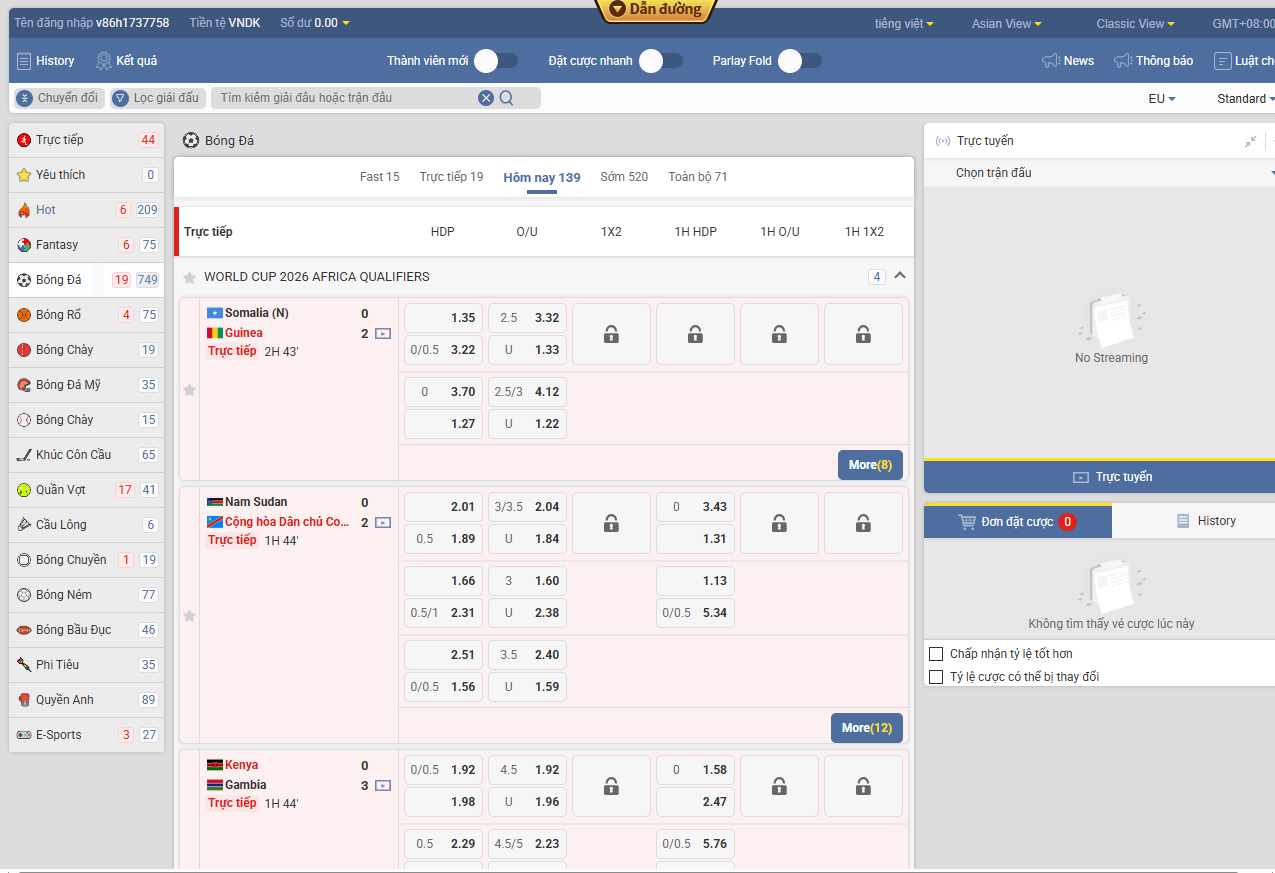The height and width of the screenshot is (873, 1275).
Task: Collapse the Trực tuyến streaming panel icon
Action: [x=1250, y=141]
